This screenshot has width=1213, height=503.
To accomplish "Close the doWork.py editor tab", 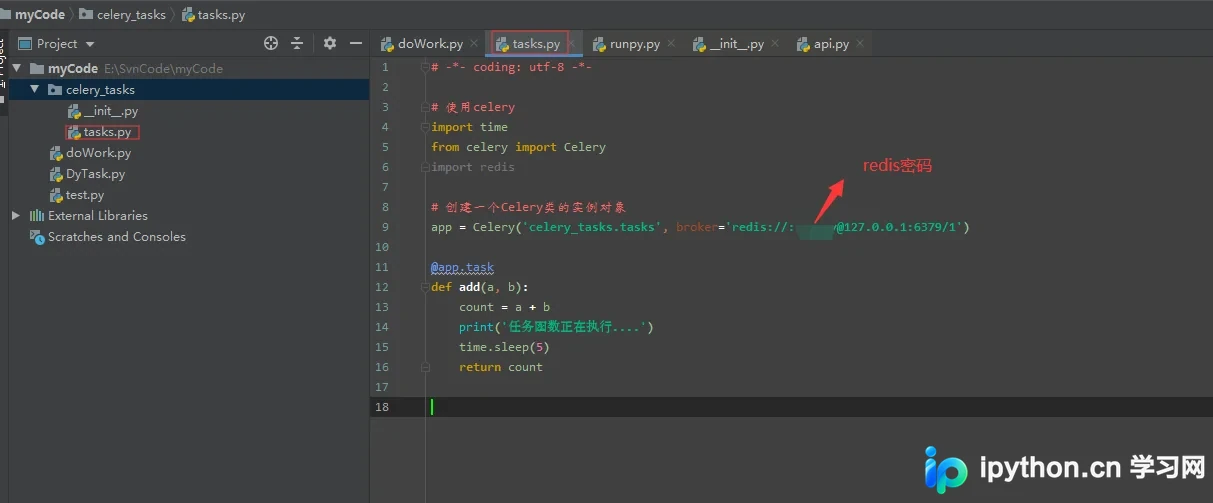I will click(474, 44).
